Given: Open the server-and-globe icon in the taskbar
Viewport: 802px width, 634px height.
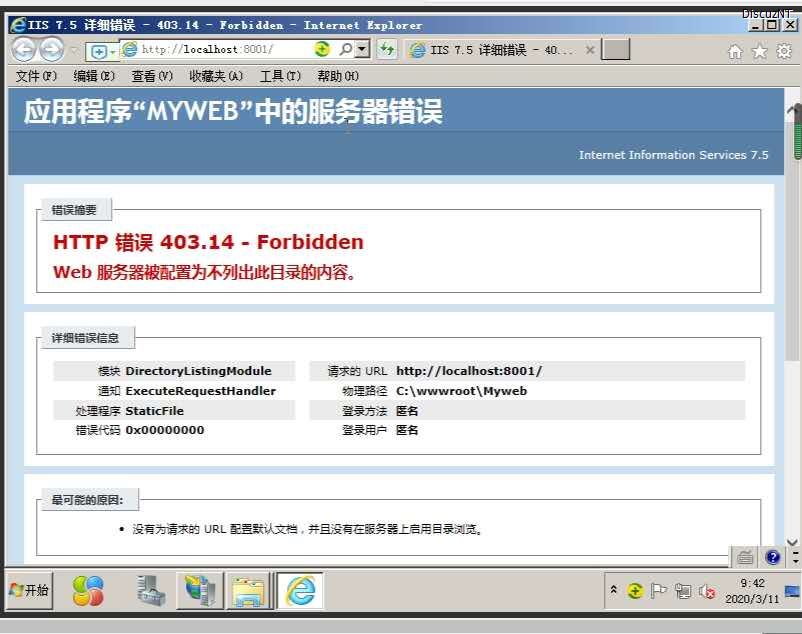Looking at the screenshot, I should (200, 591).
